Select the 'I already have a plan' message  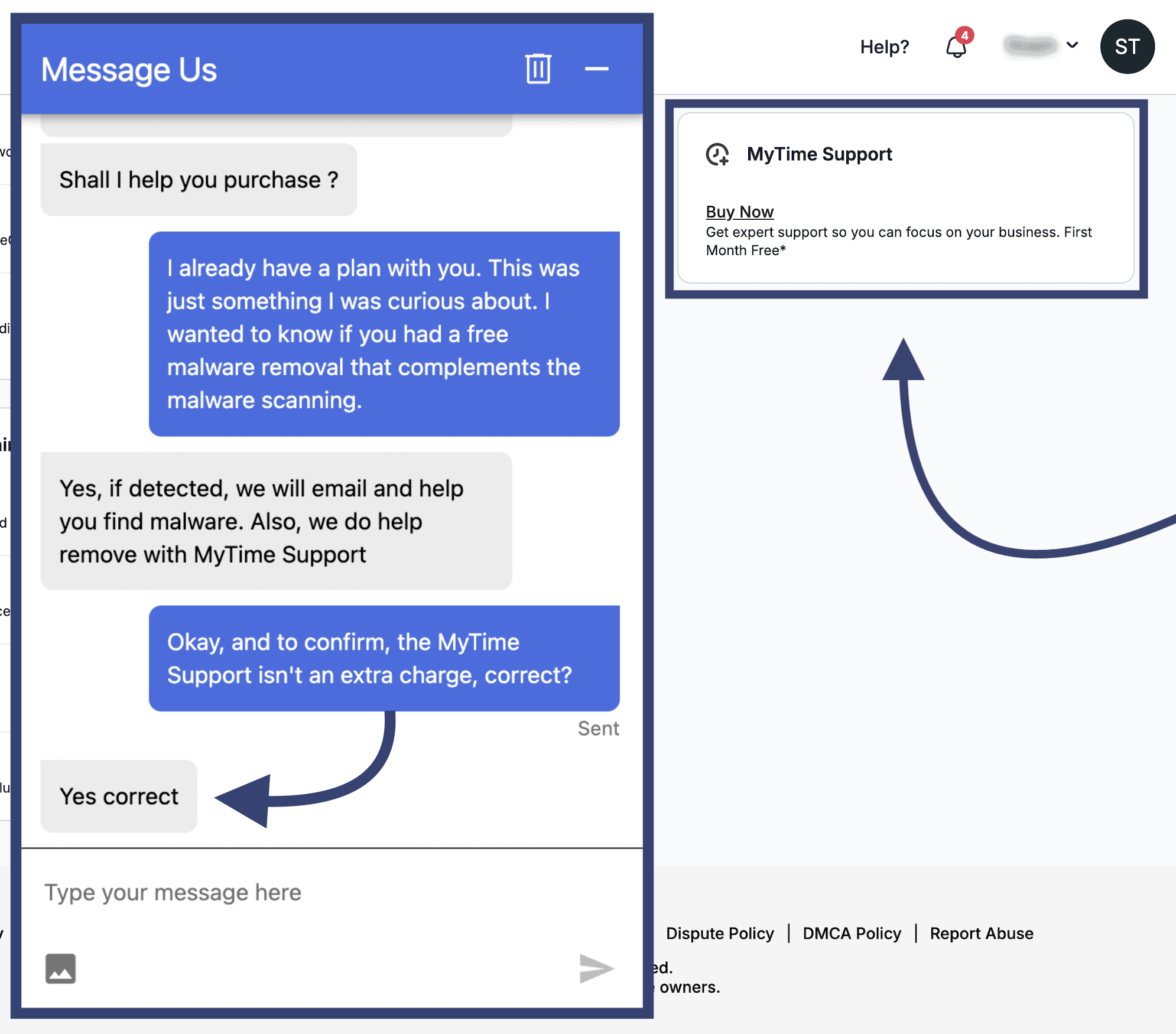tap(384, 334)
